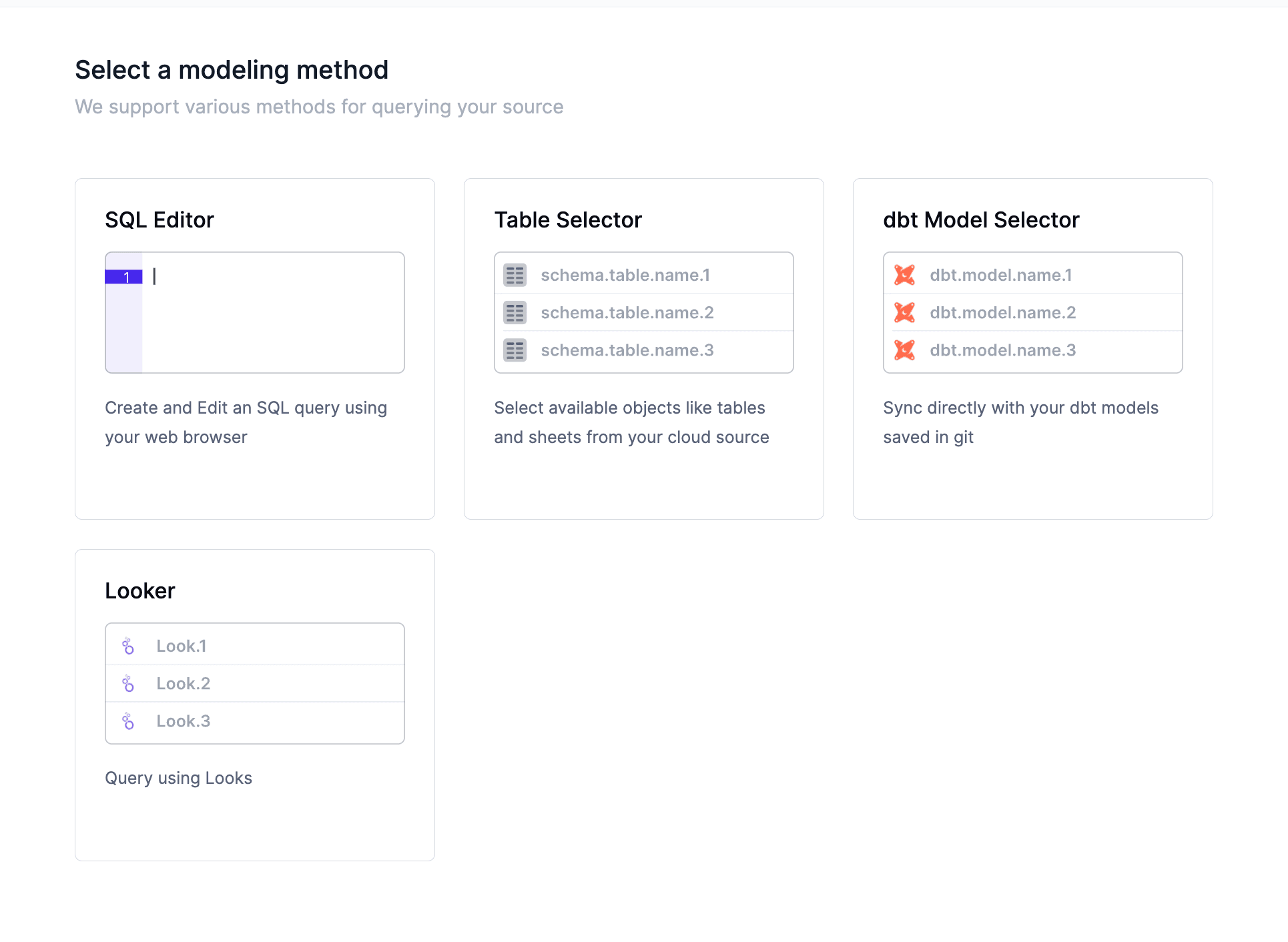Image resolution: width=1288 pixels, height=942 pixels.
Task: Pick the dbt Model Selector heading
Action: click(980, 220)
